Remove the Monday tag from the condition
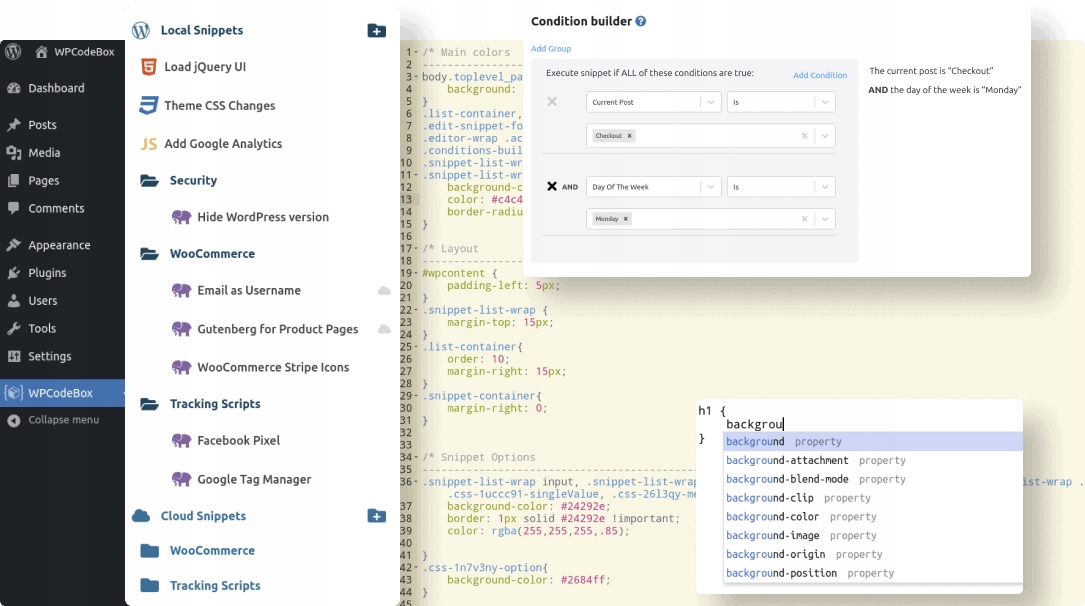The height and width of the screenshot is (606, 1085). click(626, 219)
